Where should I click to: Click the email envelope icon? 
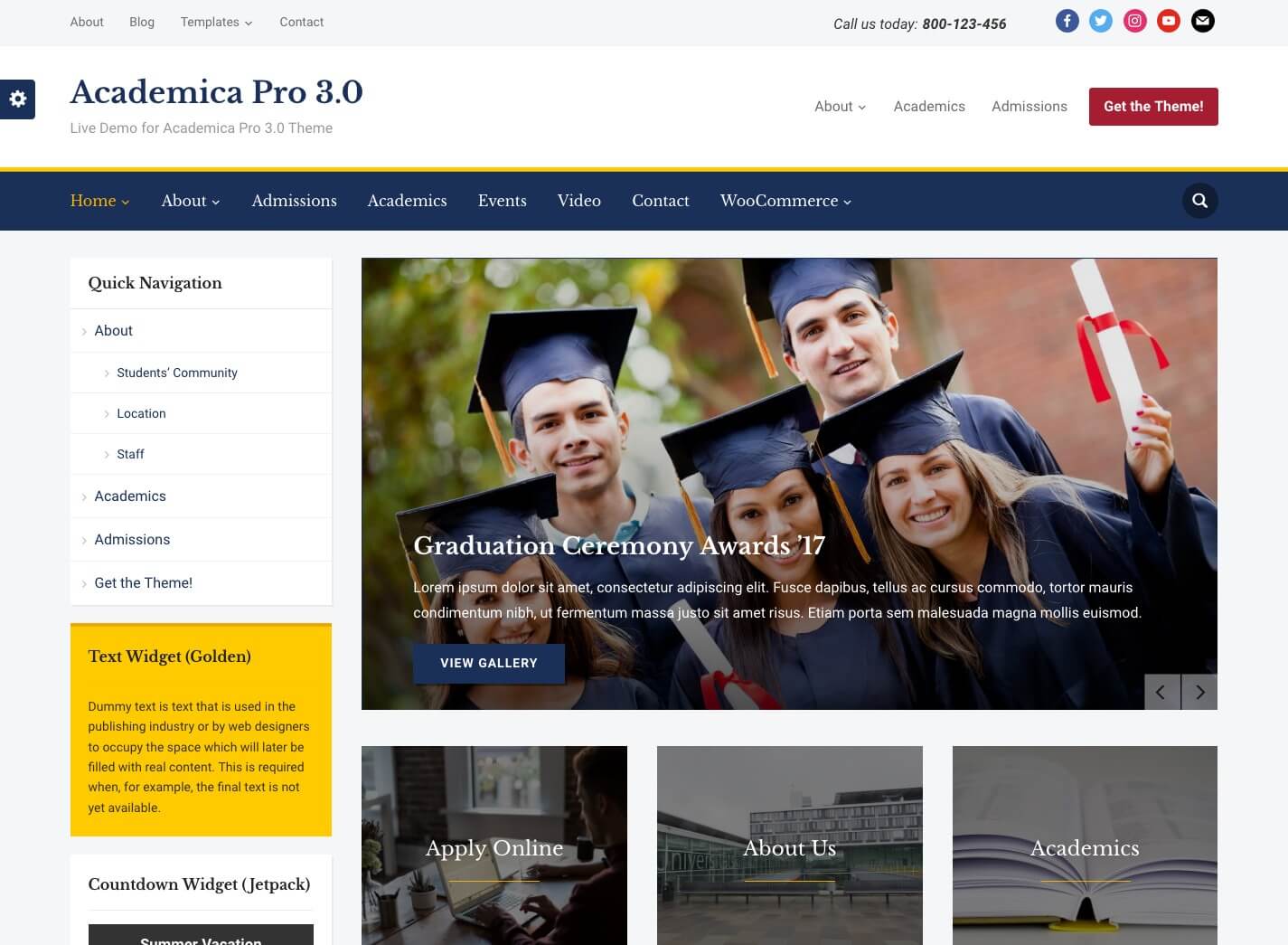pos(1202,21)
